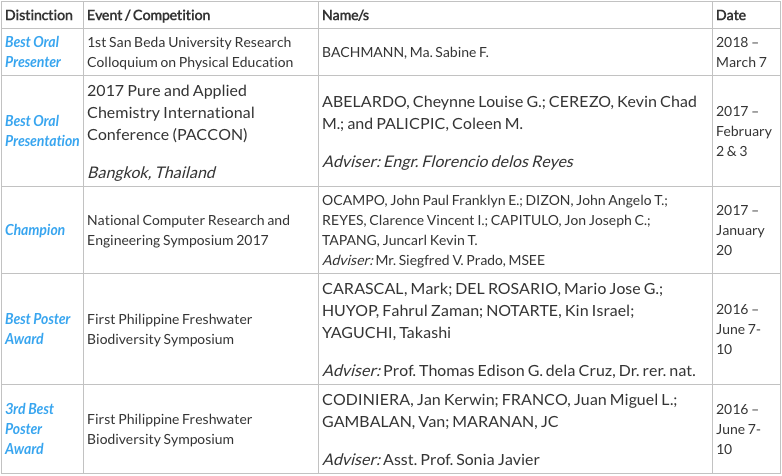
Task: Click the Event / Competition column header
Action: coord(149,15)
